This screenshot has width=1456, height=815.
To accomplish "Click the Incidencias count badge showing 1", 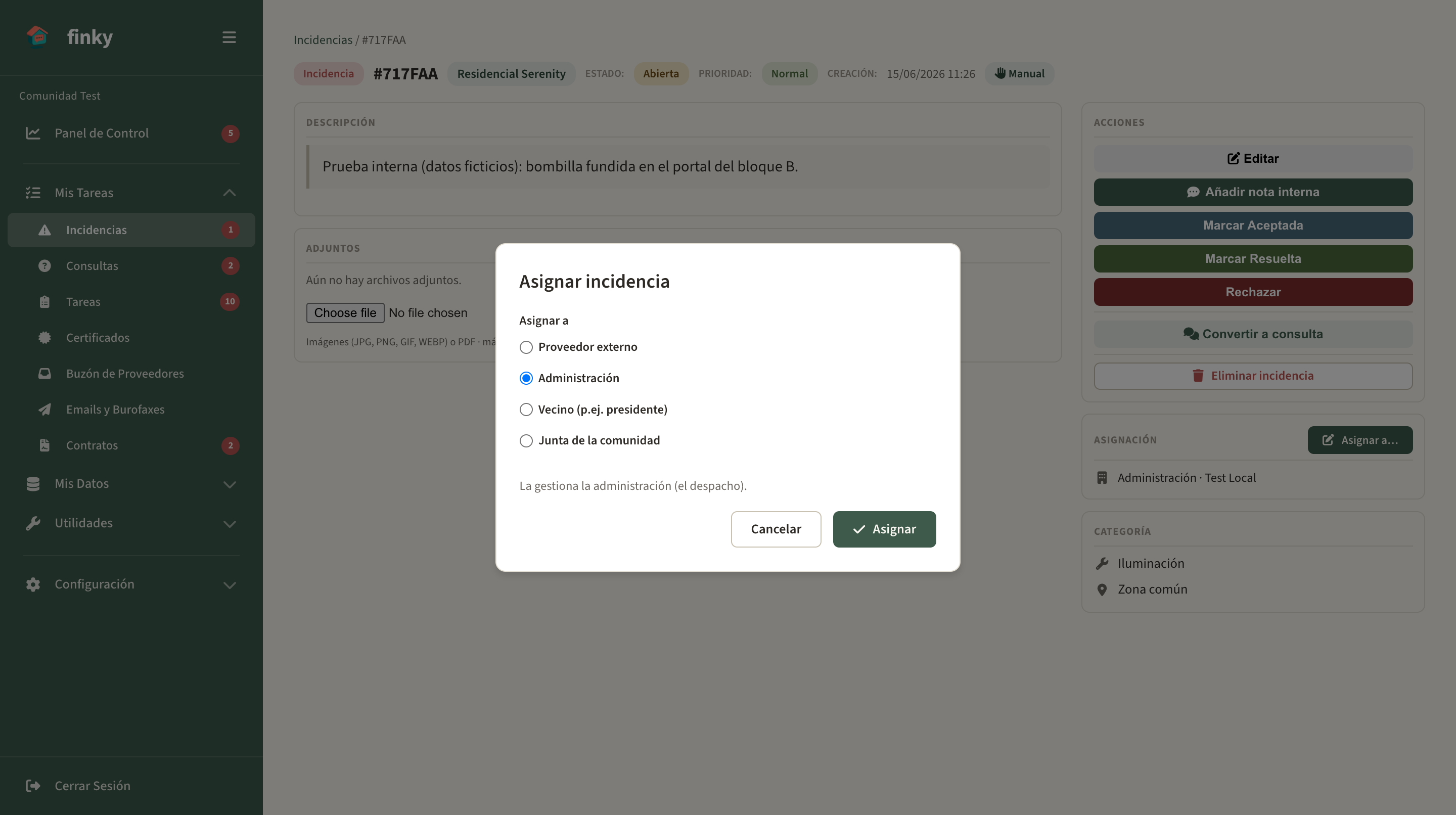I will click(x=230, y=230).
